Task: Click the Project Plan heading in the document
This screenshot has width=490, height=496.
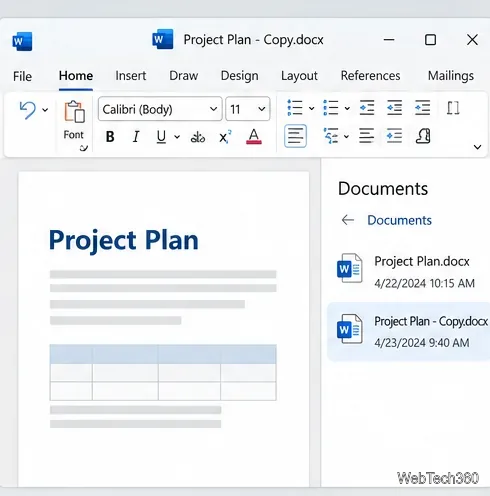Action: coord(124,241)
